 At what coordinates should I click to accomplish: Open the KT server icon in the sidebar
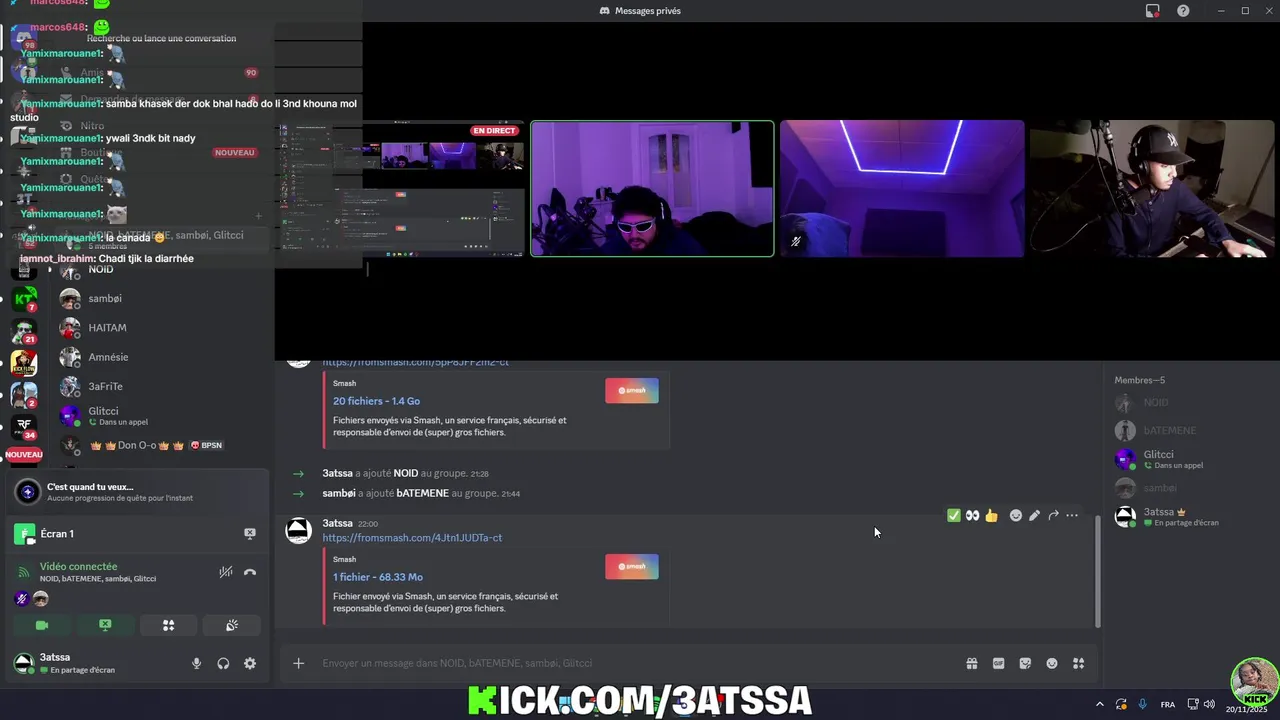click(24, 298)
